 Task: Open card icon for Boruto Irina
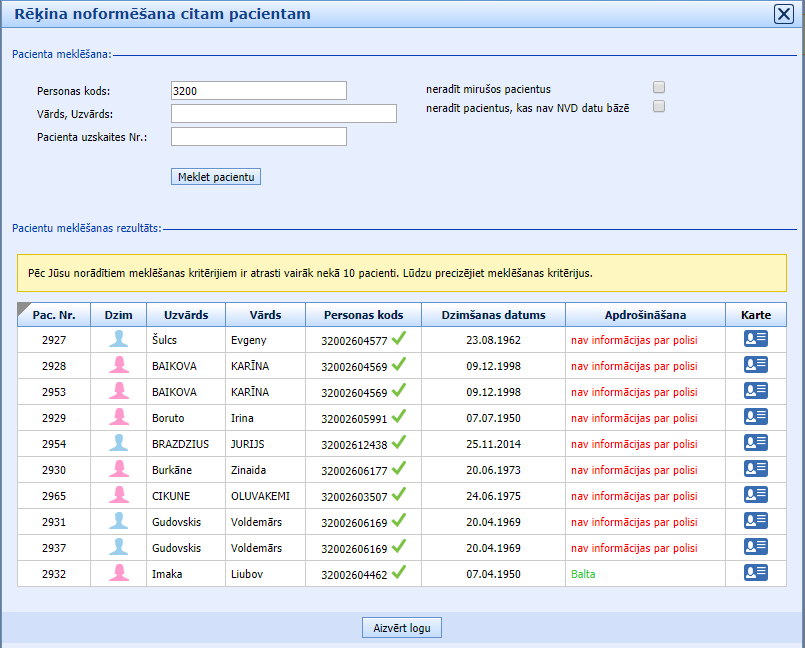point(755,417)
